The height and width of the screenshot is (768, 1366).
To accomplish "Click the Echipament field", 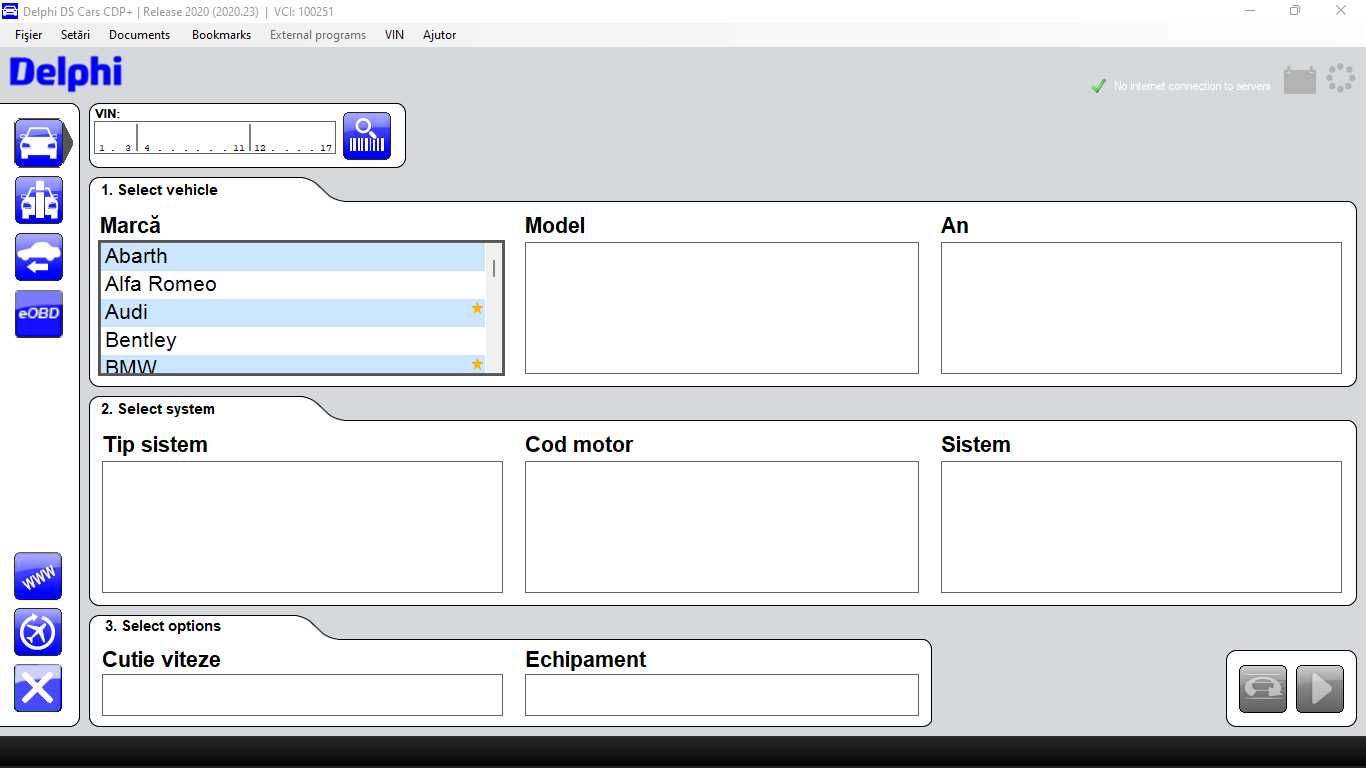I will pos(721,695).
